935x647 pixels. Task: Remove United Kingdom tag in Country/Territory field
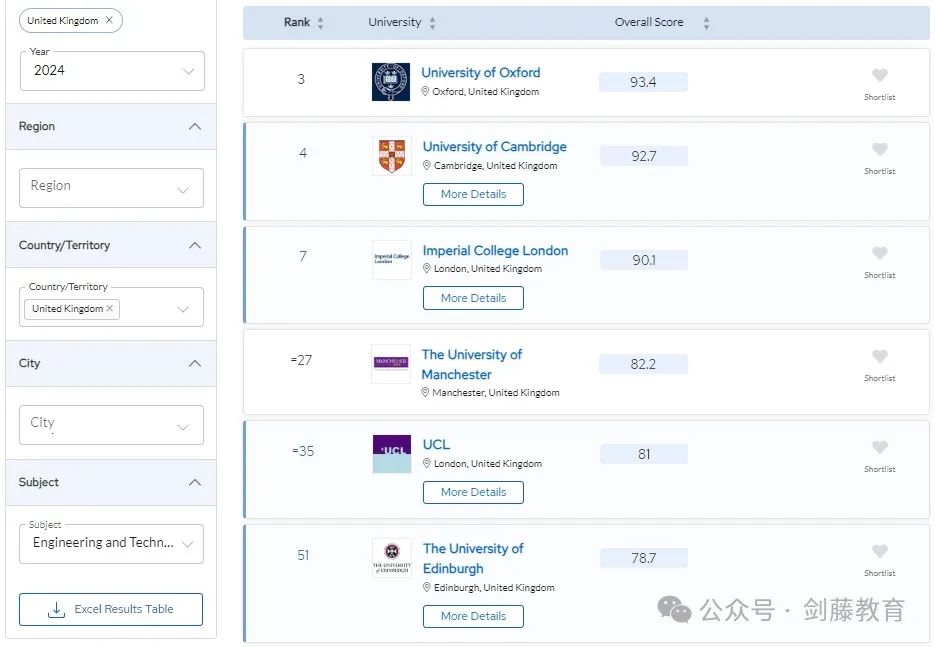pyautogui.click(x=110, y=308)
